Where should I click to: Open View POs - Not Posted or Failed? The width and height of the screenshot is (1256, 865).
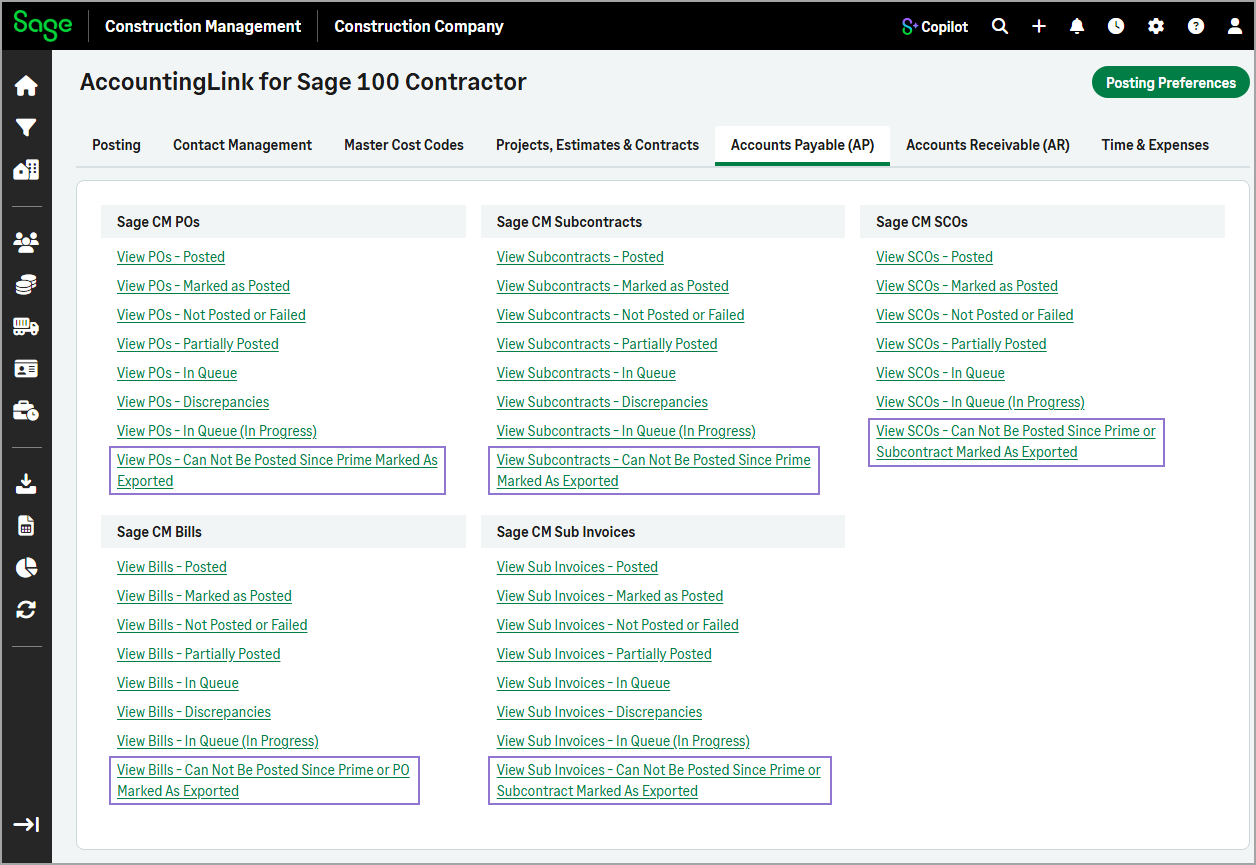[x=211, y=315]
